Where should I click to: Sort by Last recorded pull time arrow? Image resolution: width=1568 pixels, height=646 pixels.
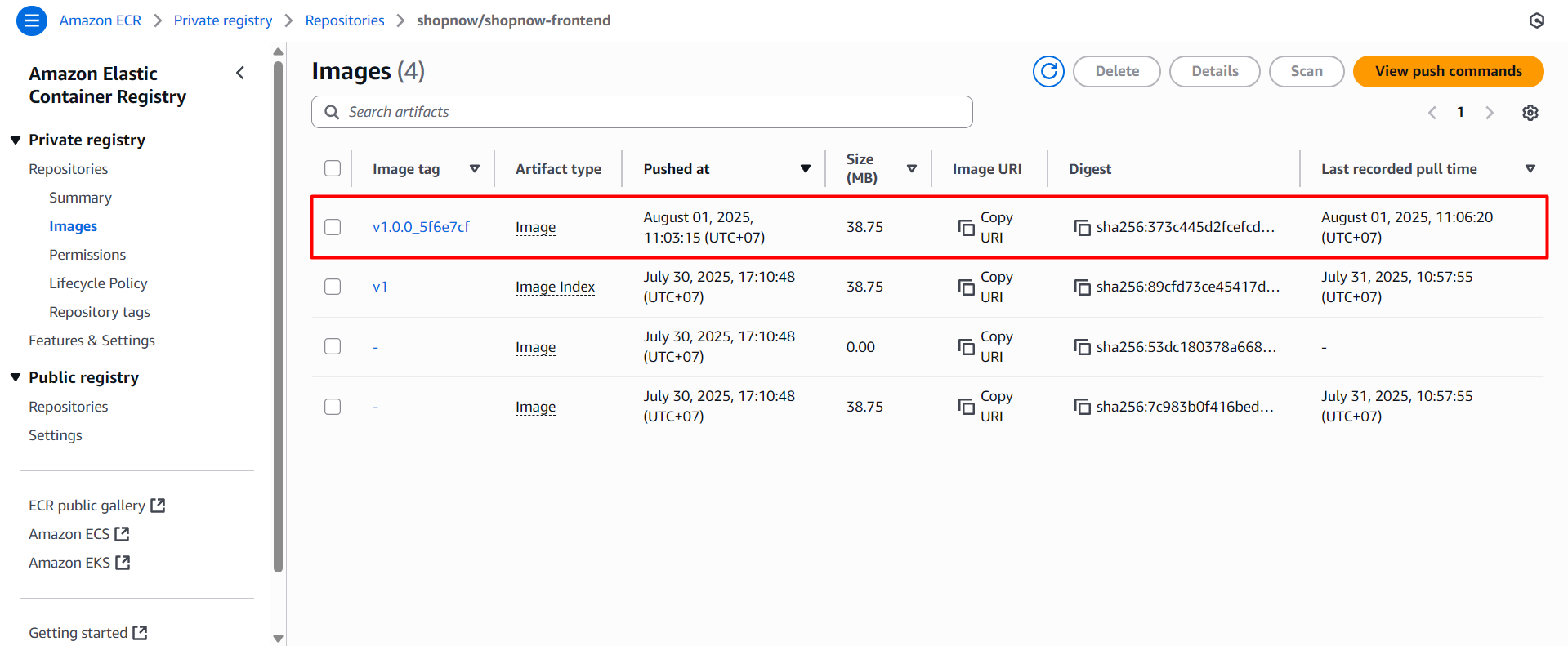tap(1530, 169)
